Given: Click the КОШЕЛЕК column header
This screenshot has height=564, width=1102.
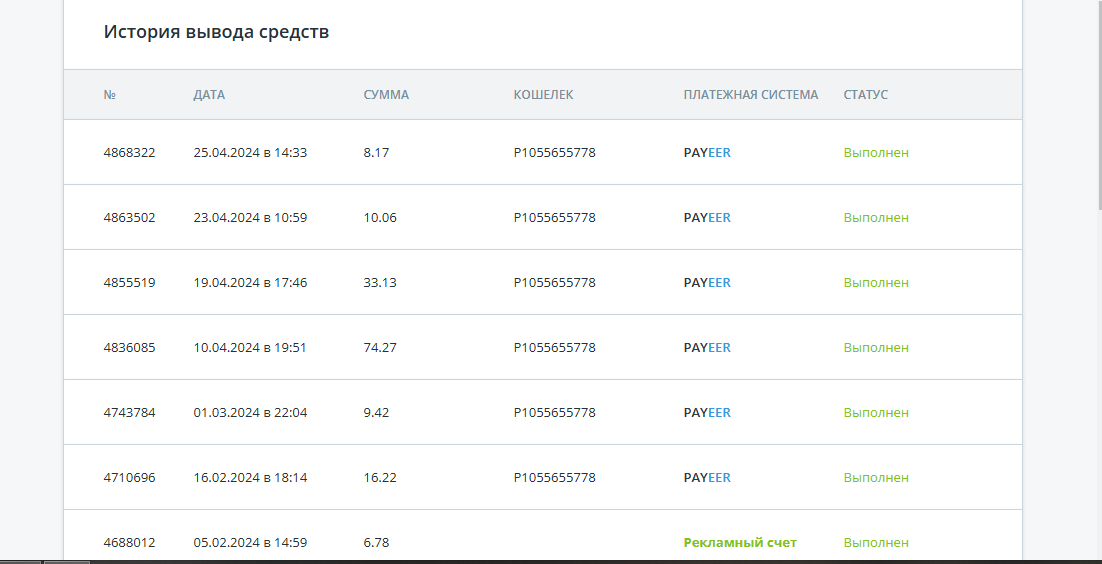Looking at the screenshot, I should [543, 95].
